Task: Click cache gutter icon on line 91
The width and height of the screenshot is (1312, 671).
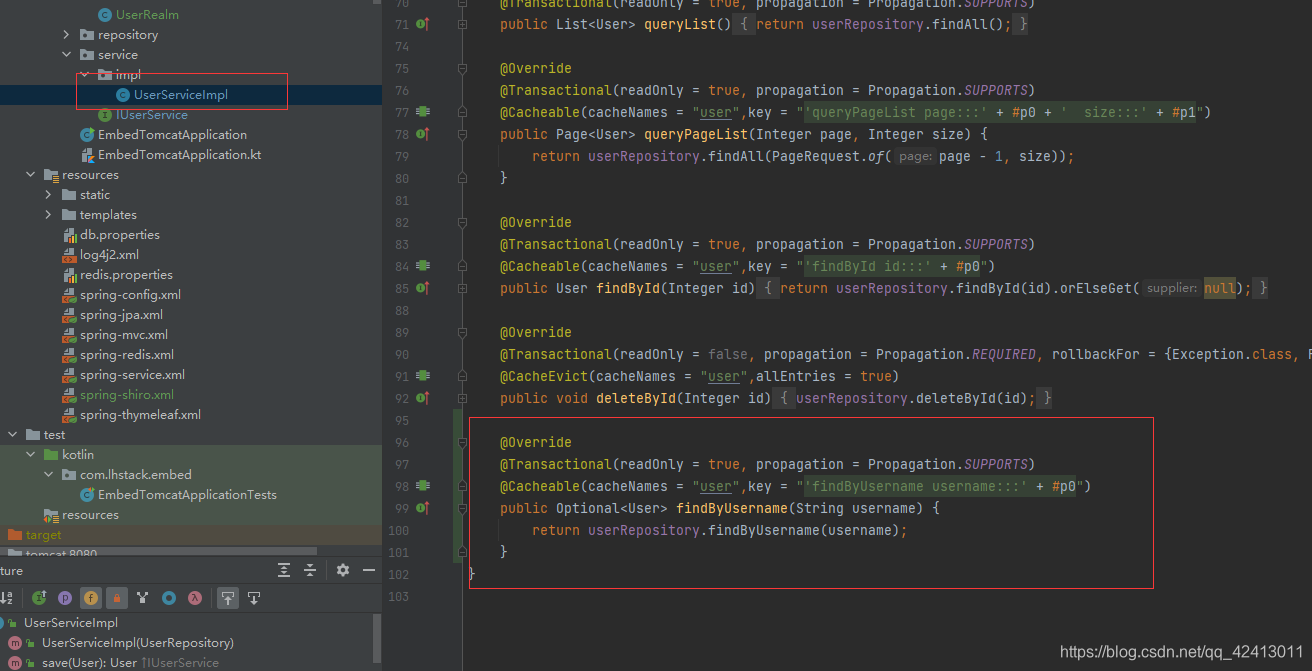Action: pos(423,376)
